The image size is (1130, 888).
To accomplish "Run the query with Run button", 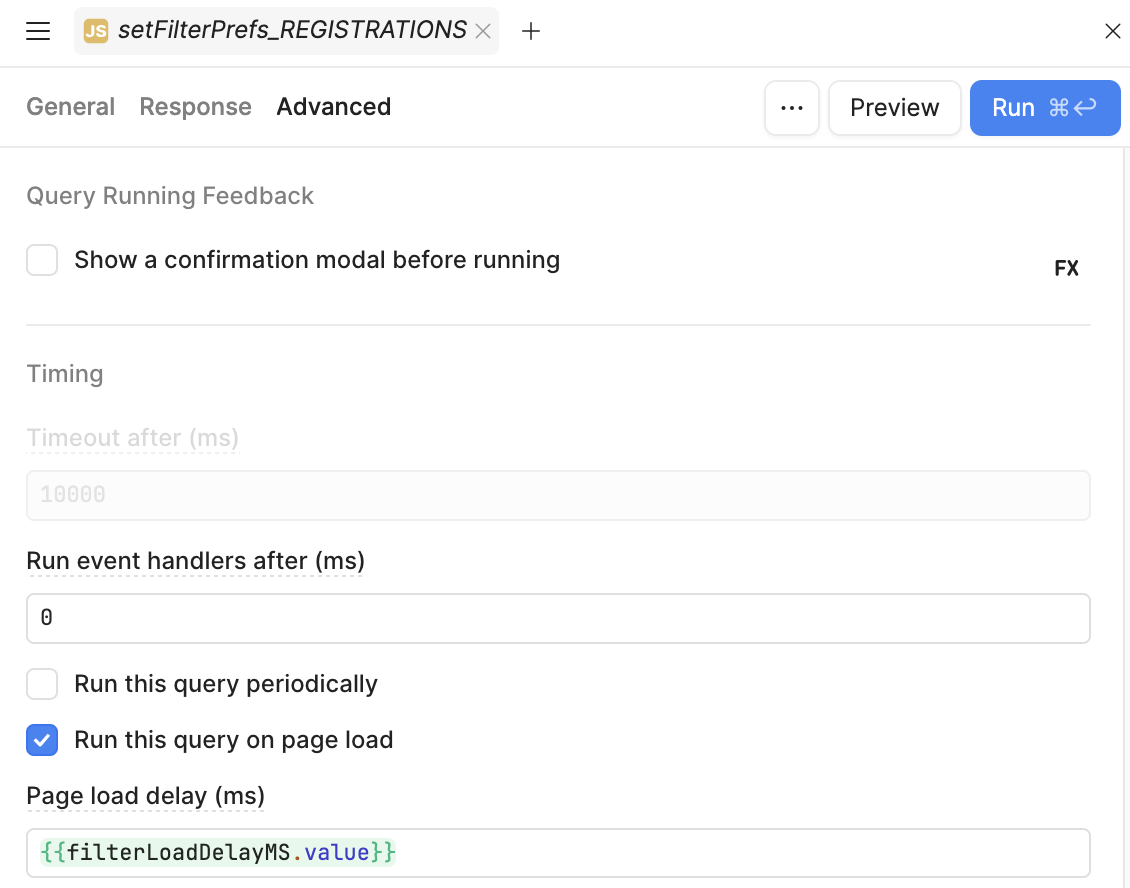I will pos(1044,108).
